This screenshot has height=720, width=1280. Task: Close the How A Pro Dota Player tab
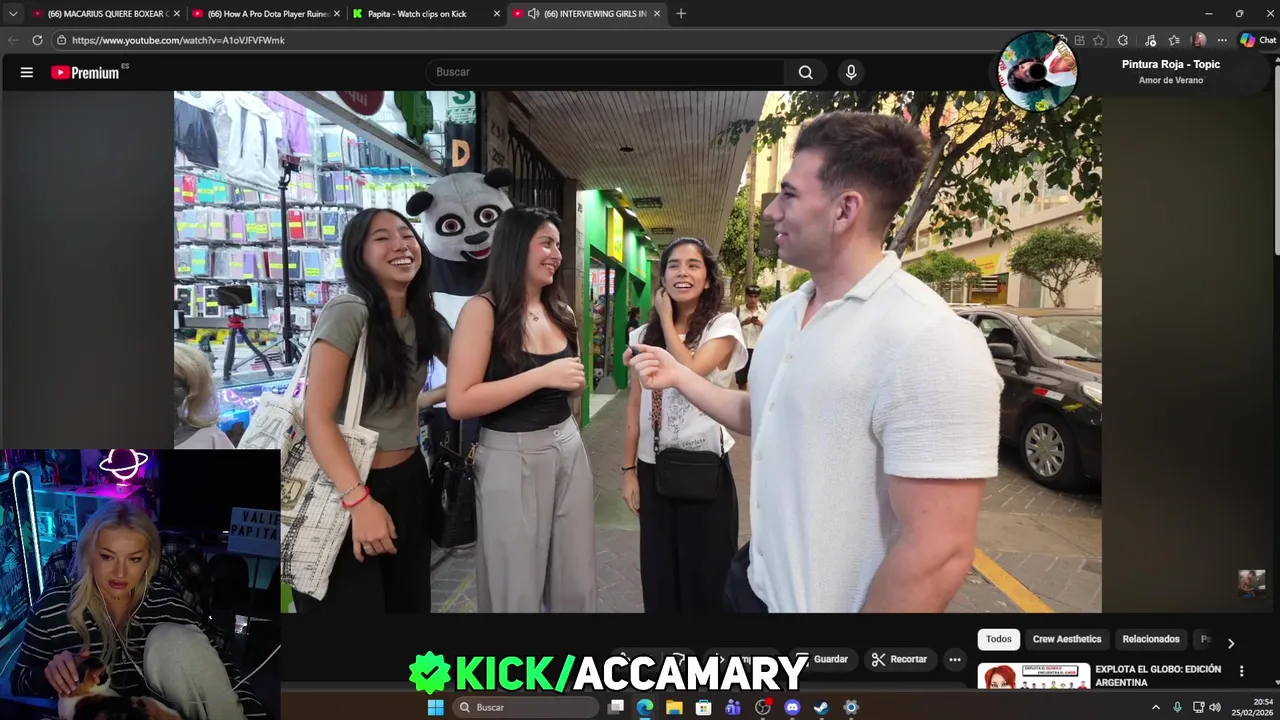[x=336, y=13]
